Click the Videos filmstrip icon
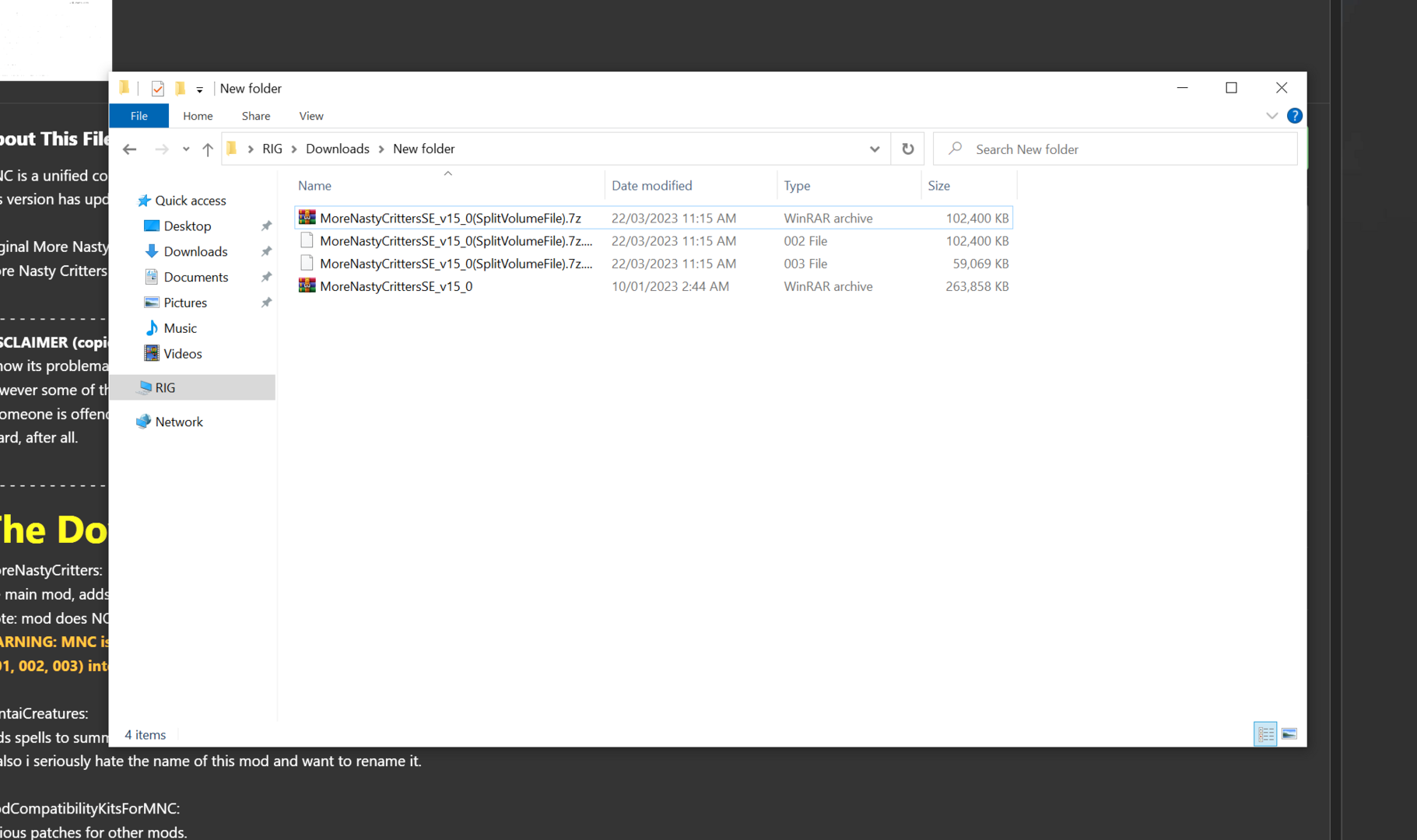Viewport: 1417px width, 840px height. [x=152, y=354]
